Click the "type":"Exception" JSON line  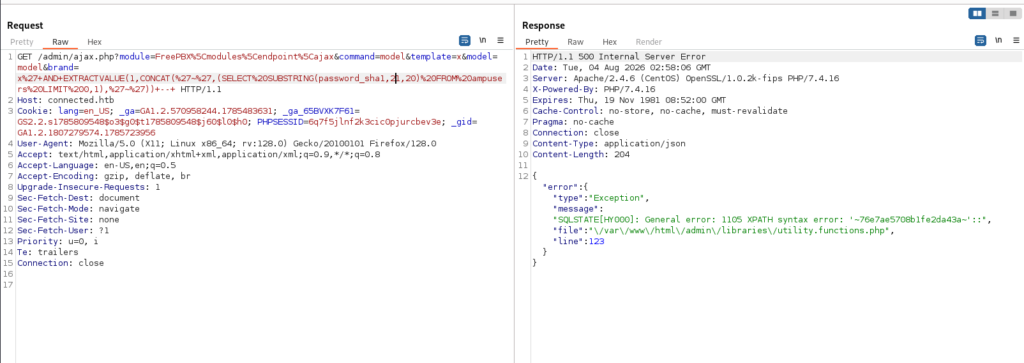[x=601, y=198]
